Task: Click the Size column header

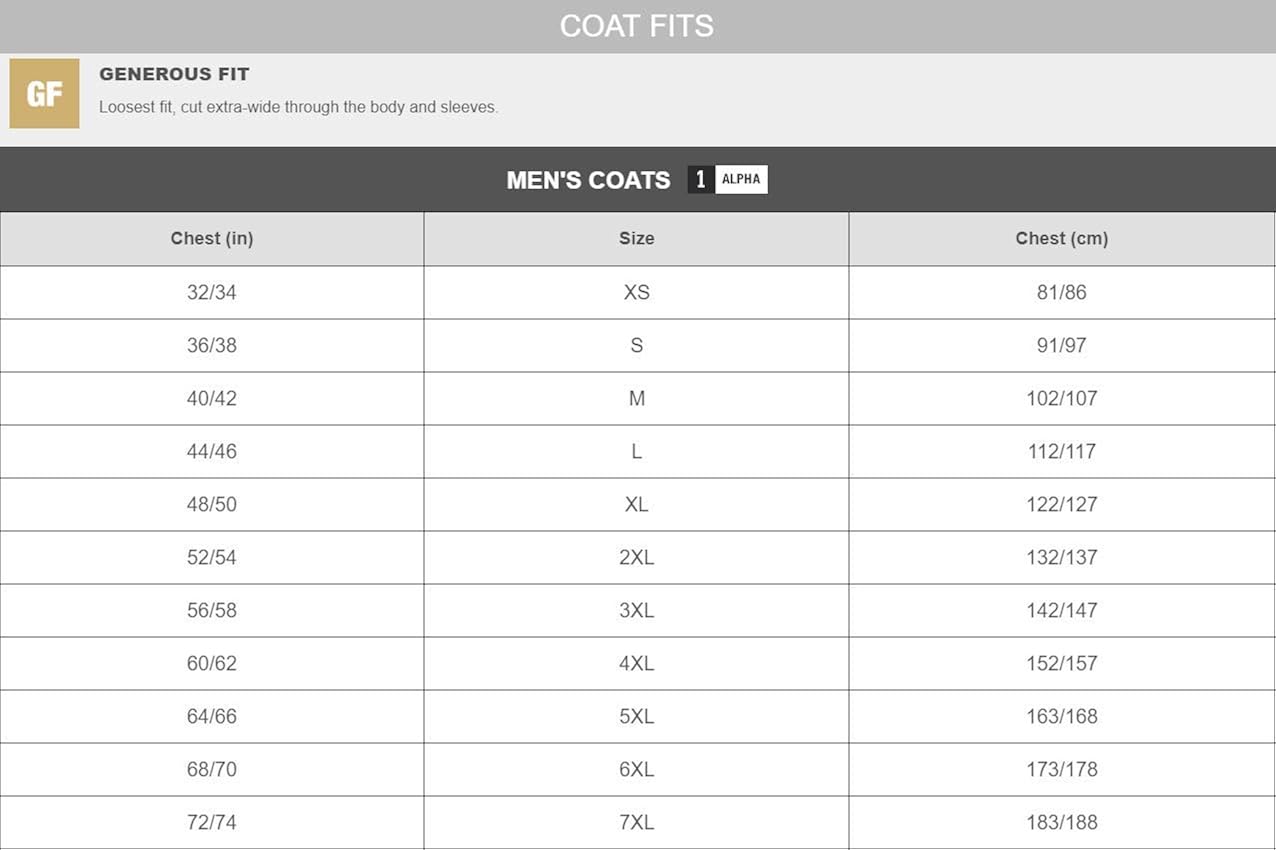Action: coord(636,238)
